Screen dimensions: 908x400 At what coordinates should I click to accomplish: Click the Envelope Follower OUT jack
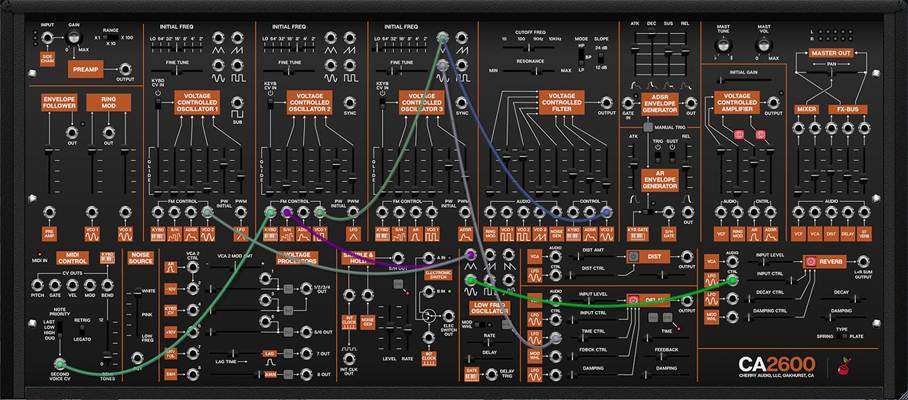tap(72, 133)
